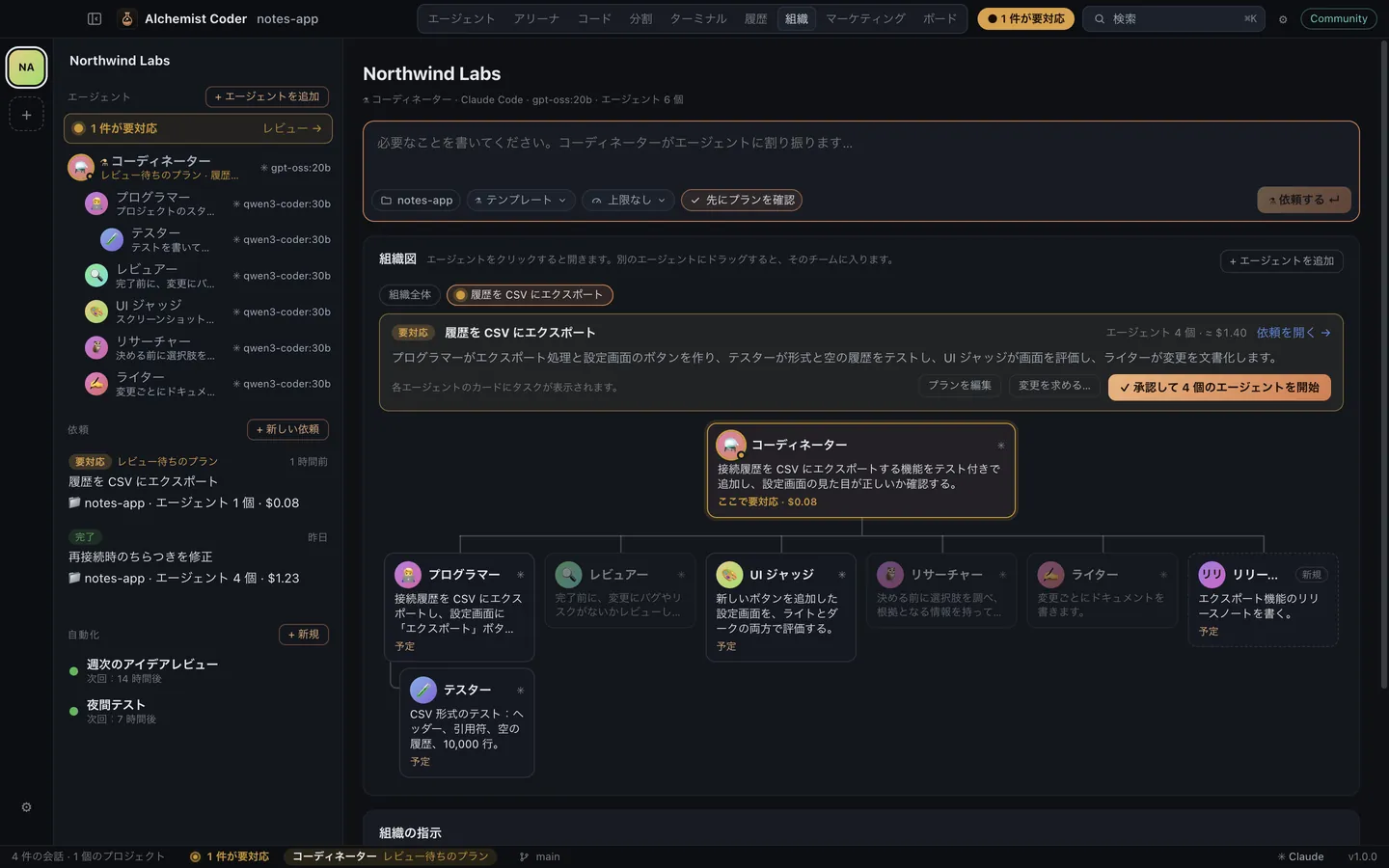The width and height of the screenshot is (1389, 868).
Task: Open the ターミナル tab
Action: [698, 19]
